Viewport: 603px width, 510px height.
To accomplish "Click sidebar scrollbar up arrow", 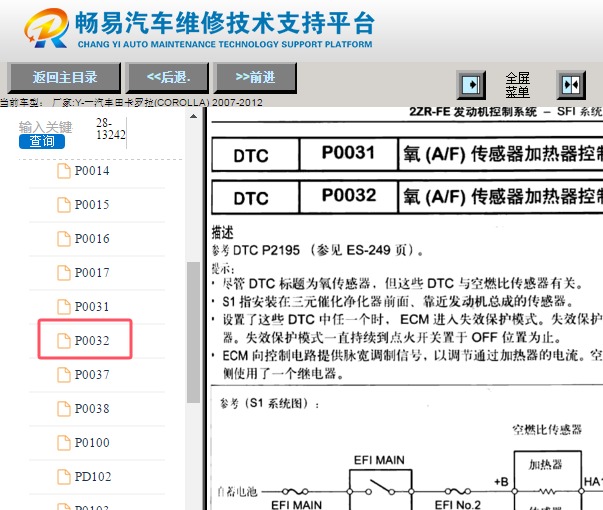I will pos(193,116).
